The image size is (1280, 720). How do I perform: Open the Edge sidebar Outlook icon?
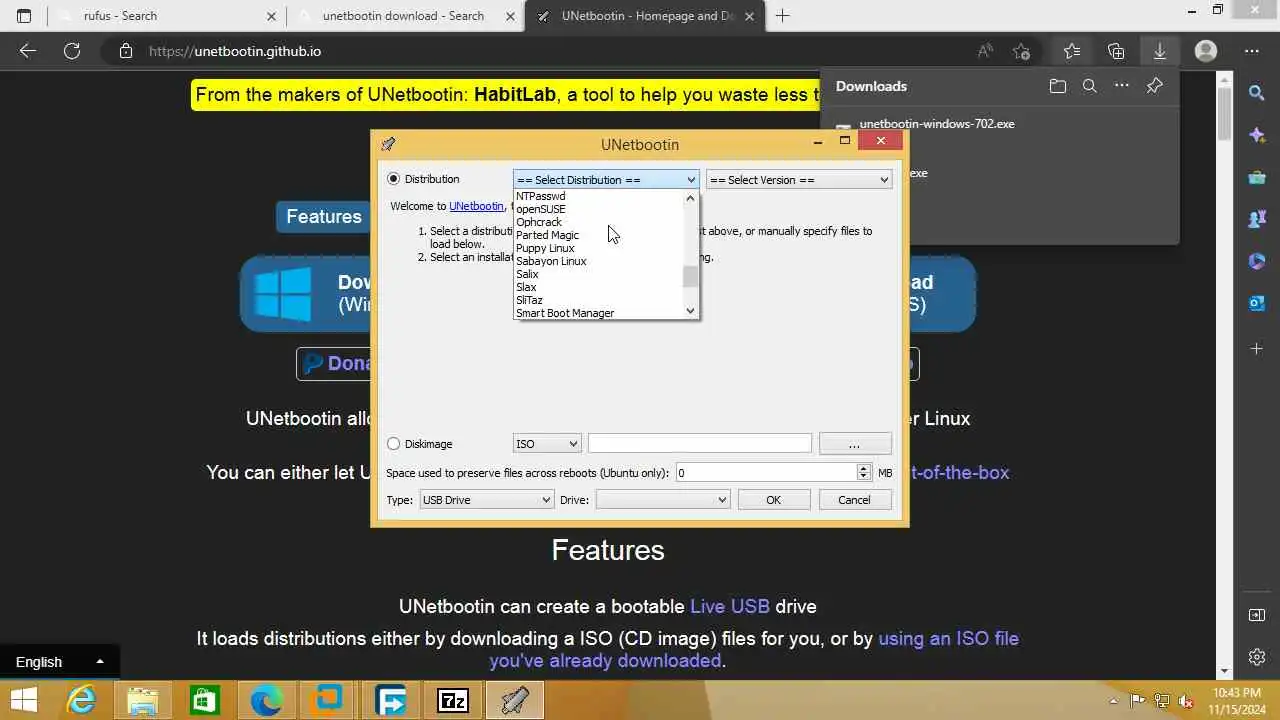[1257, 303]
